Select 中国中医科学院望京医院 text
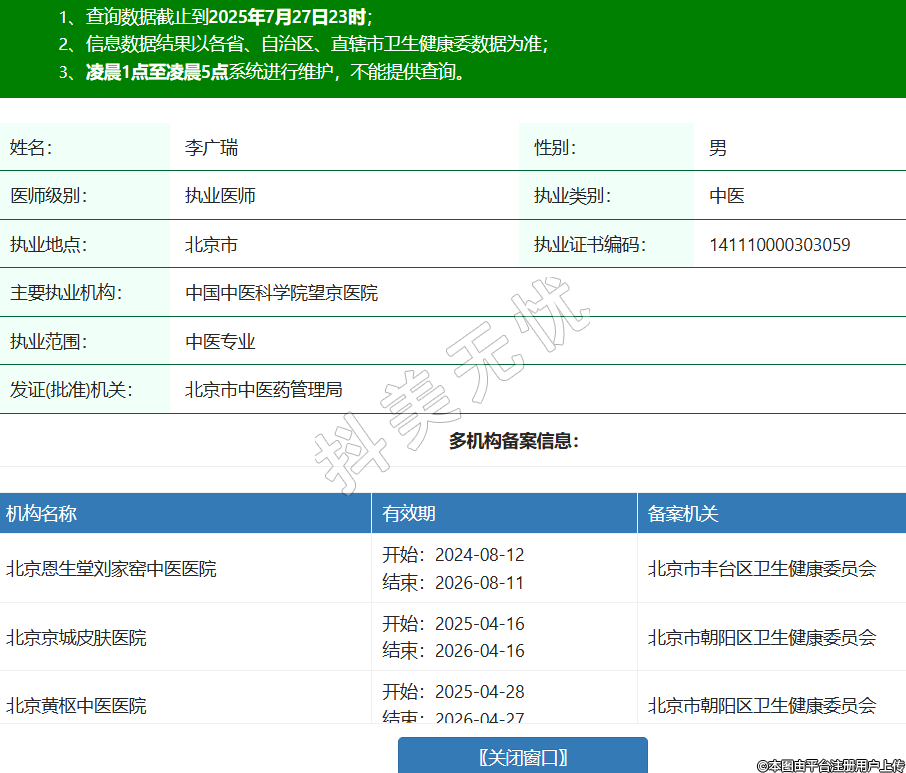This screenshot has height=773, width=906. click(282, 293)
